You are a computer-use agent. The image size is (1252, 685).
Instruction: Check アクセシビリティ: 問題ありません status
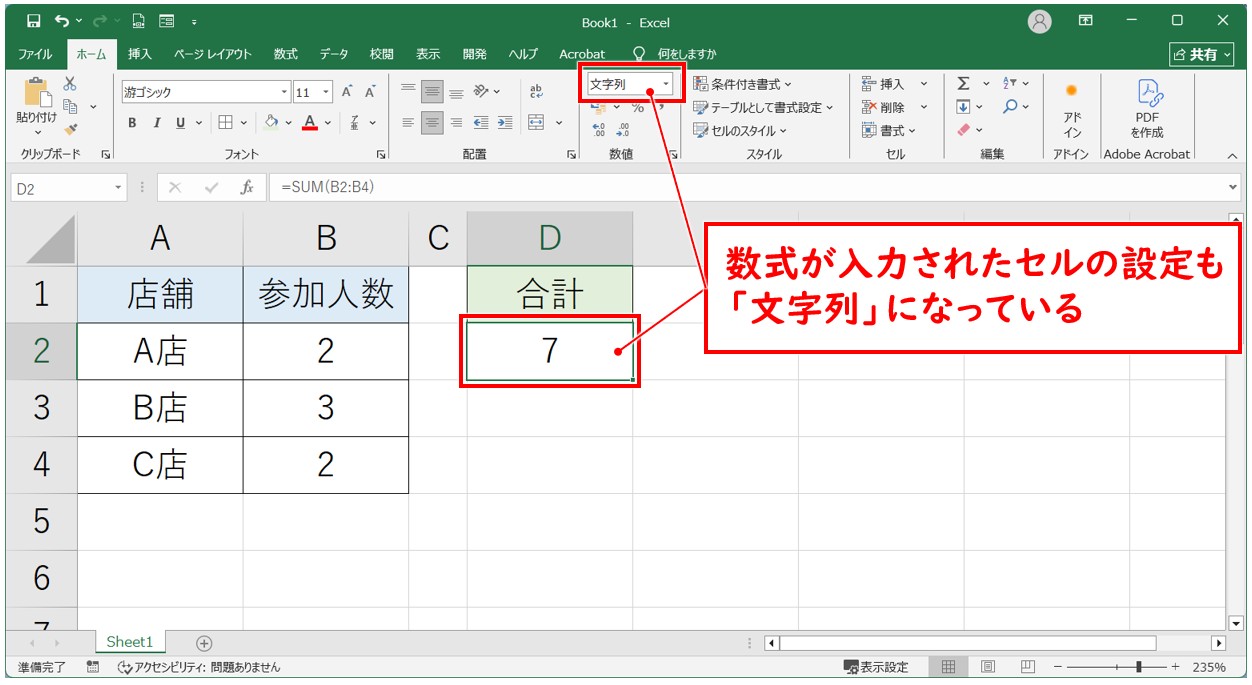(199, 667)
